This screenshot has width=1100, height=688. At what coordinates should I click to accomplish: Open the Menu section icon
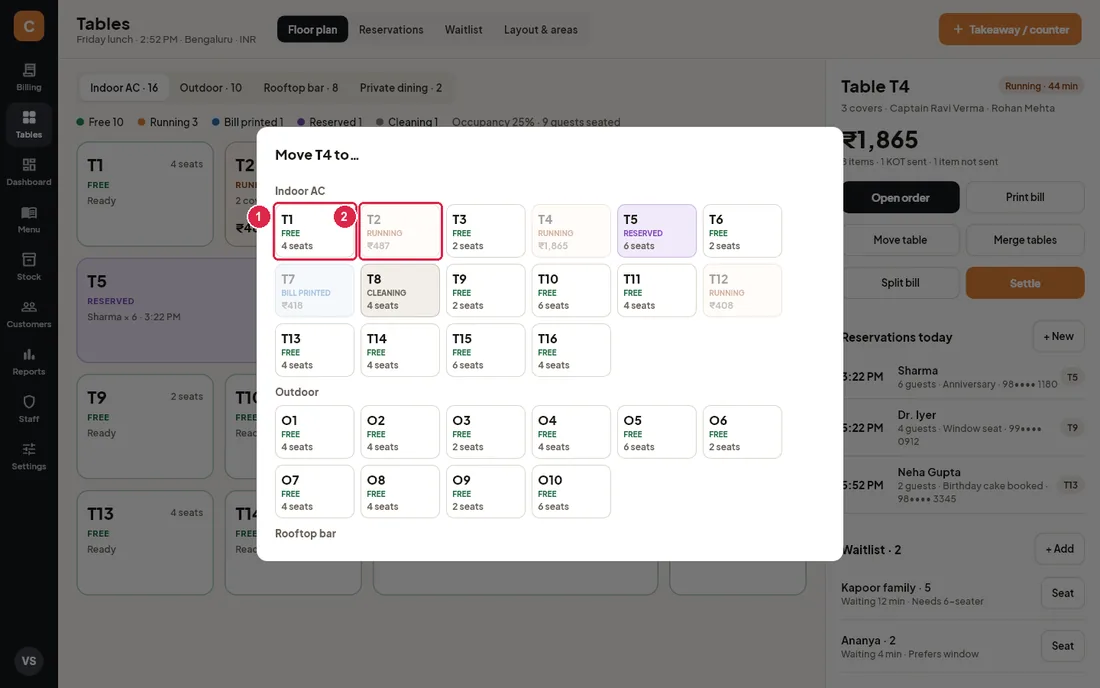coord(29,220)
